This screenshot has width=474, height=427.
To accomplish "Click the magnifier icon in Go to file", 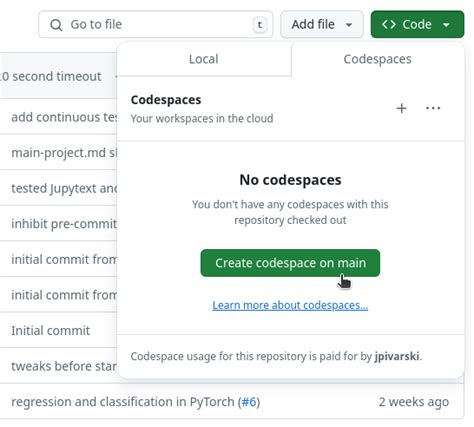I will point(56,25).
